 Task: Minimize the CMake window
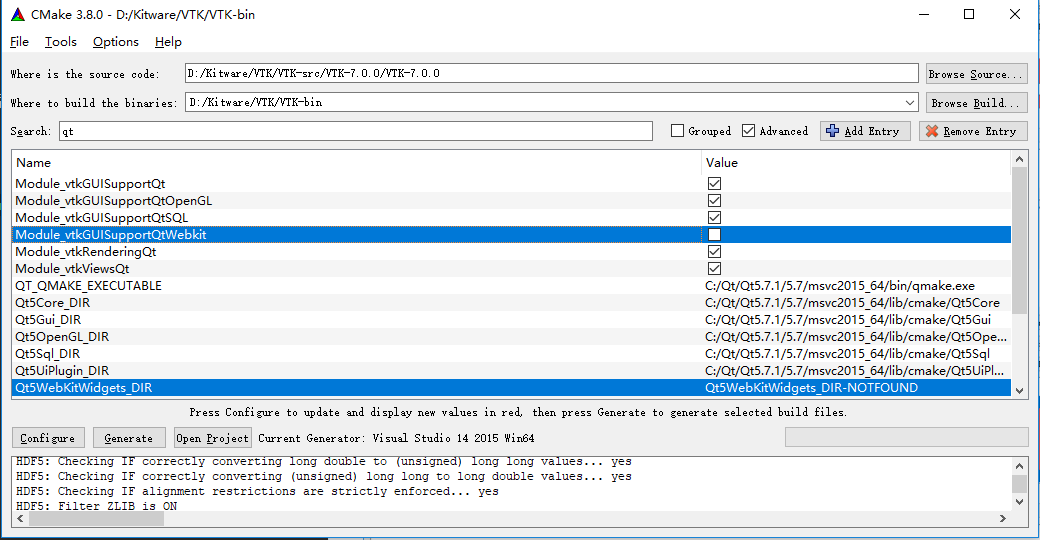pos(923,14)
